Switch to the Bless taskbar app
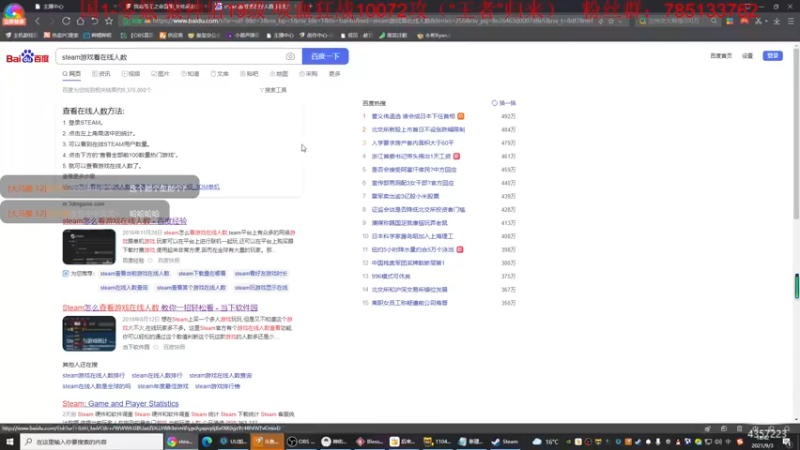Image resolution: width=800 pixels, height=450 pixels. click(x=369, y=441)
